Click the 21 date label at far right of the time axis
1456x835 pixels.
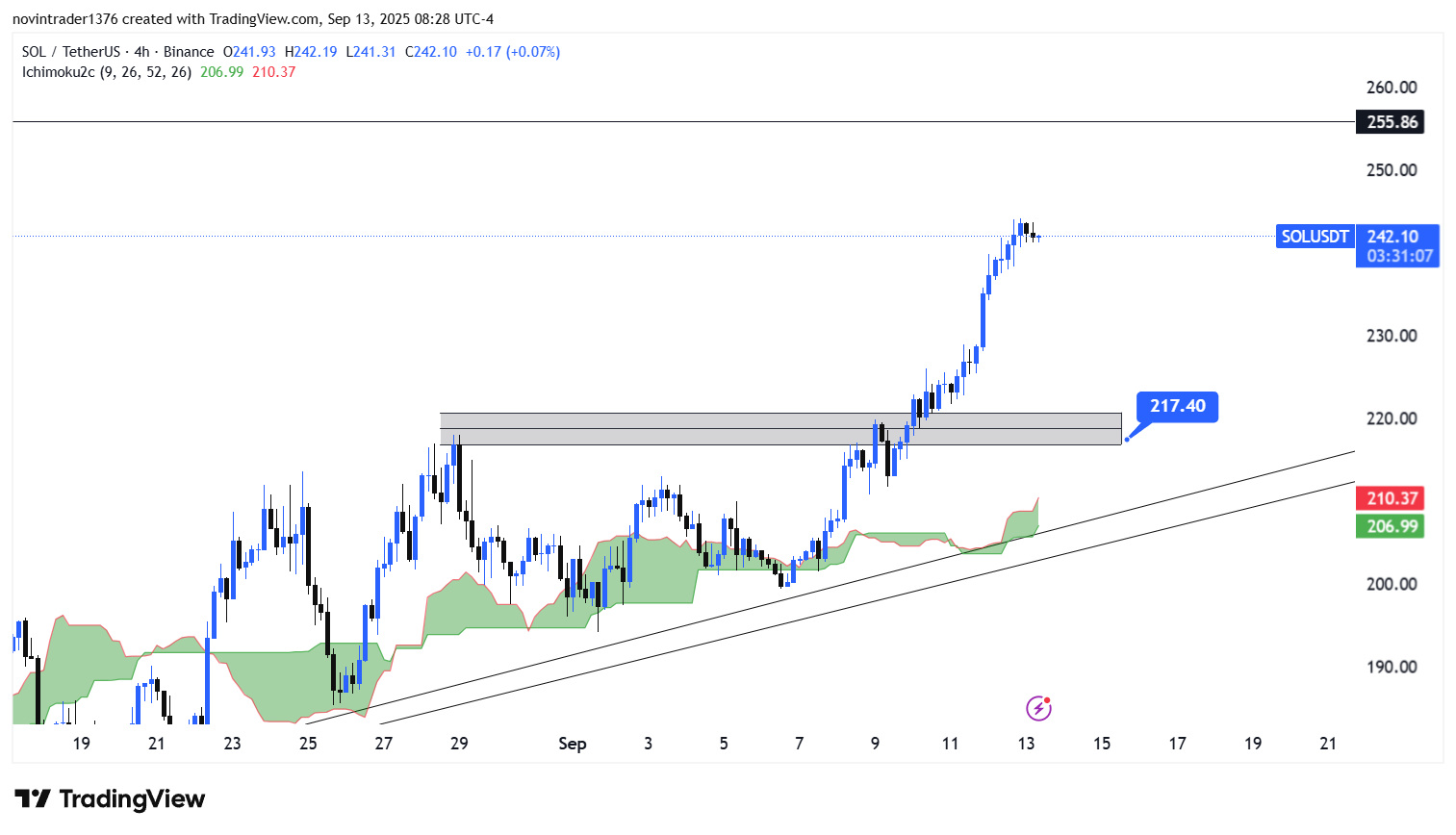coord(1328,744)
